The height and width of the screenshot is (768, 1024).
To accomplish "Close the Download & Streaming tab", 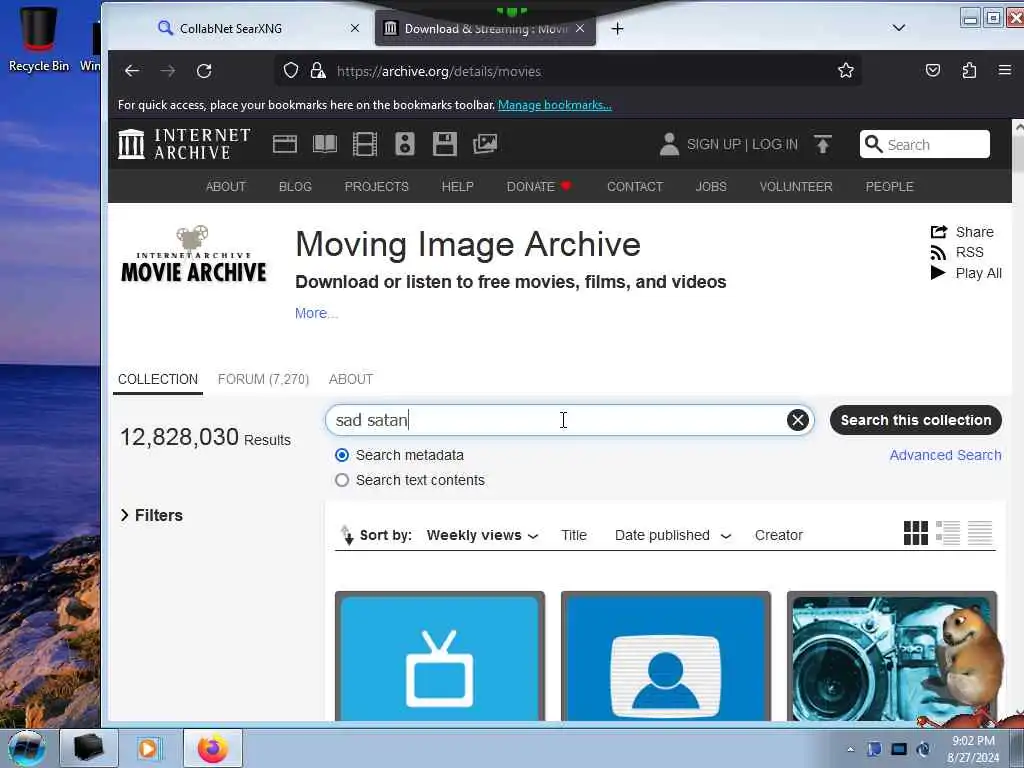I will 580,28.
